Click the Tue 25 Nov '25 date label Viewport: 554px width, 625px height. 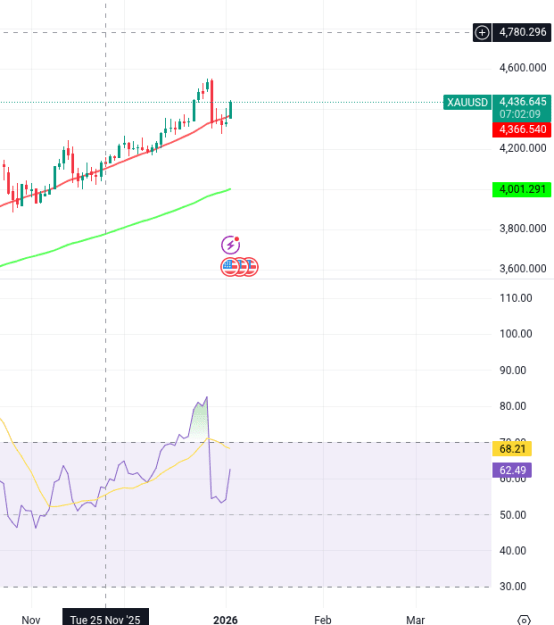pos(106,617)
